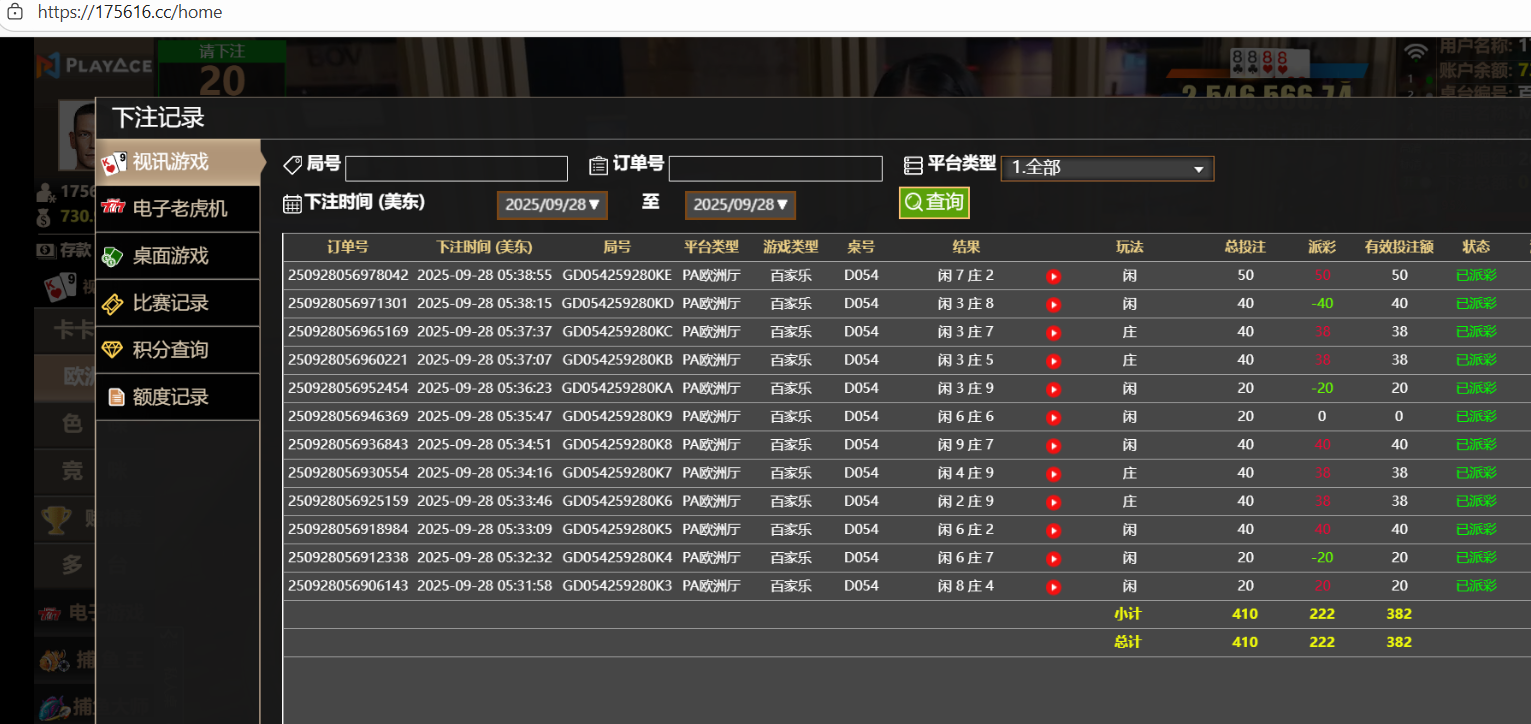Screen dimensions: 1531x724
Task: Click the calendar icon beside 下注时间
Action: click(x=292, y=204)
